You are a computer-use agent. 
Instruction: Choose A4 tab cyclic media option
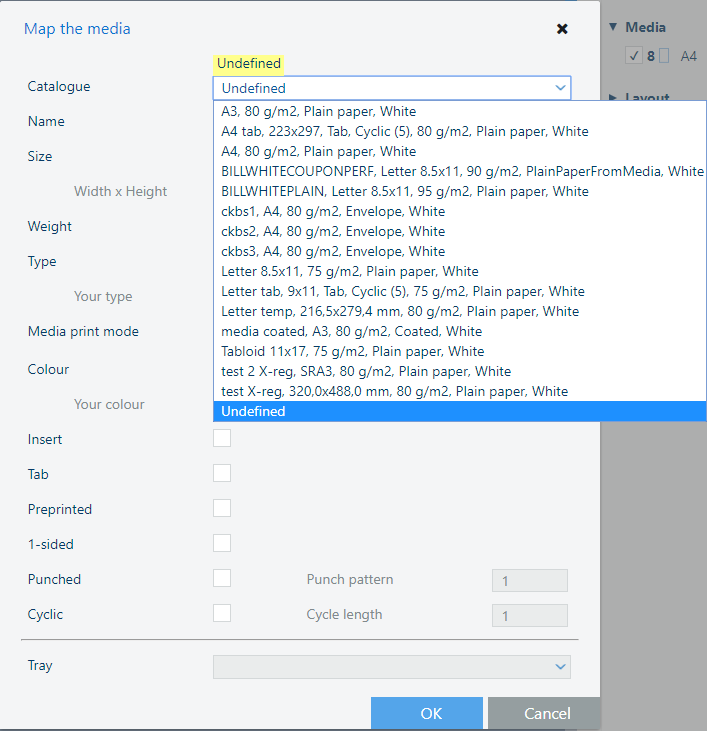(x=404, y=131)
